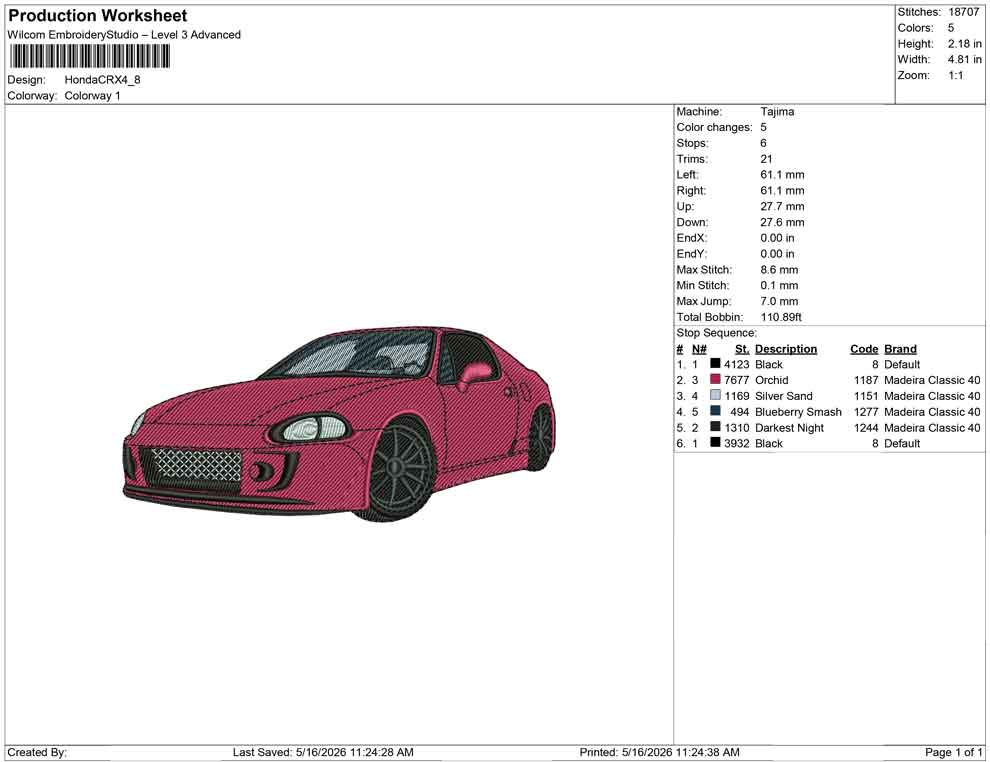Viewport: 990px width, 762px height.
Task: Click the 'Last Saved' timestamp in footer
Action: pyautogui.click(x=323, y=752)
